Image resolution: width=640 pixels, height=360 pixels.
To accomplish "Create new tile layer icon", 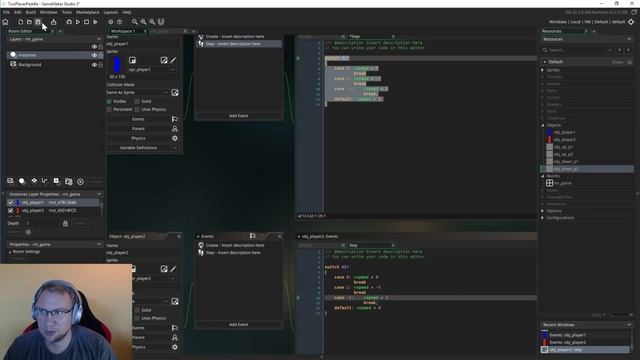I will pyautogui.click(x=34, y=181).
